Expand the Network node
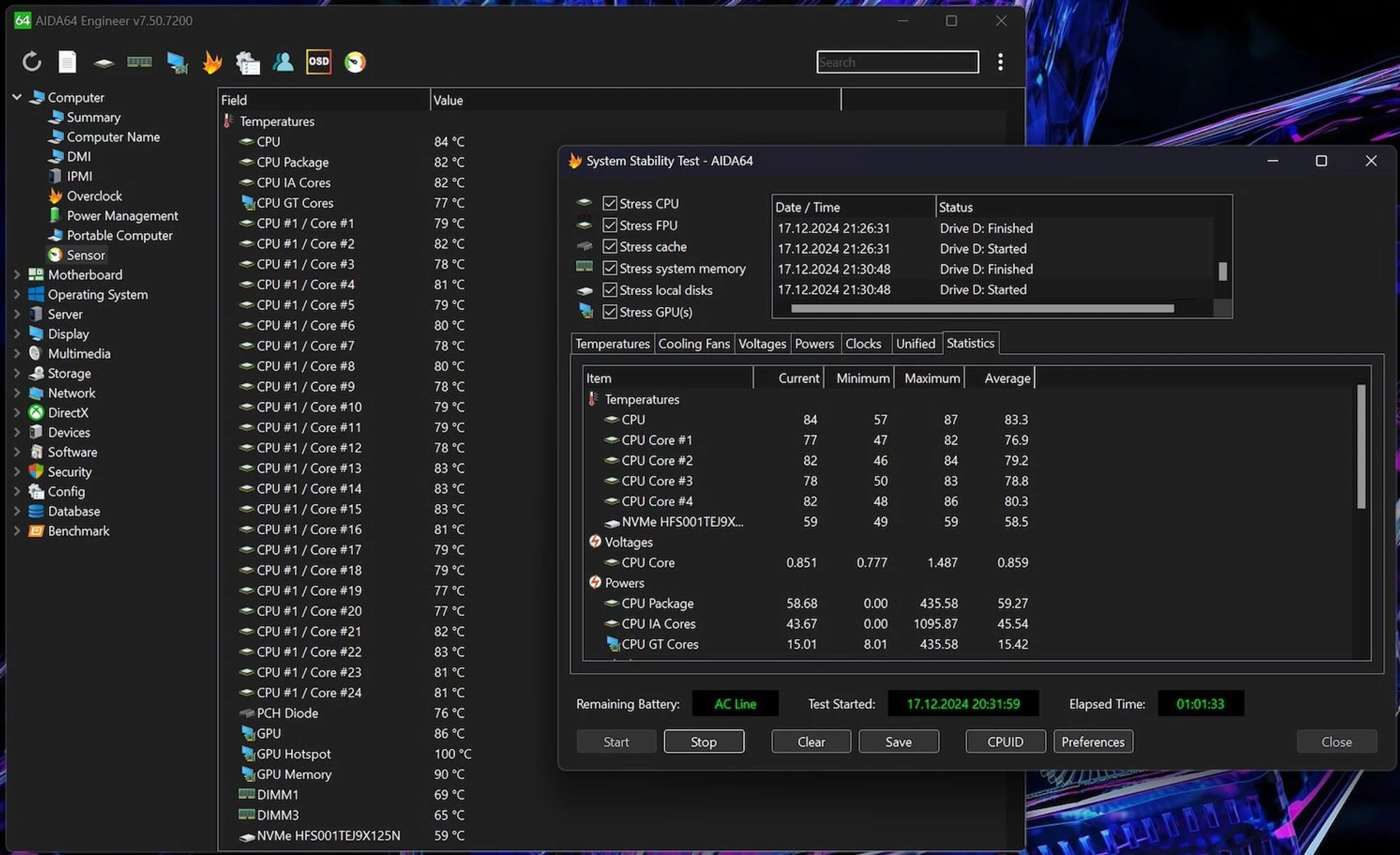 (16, 393)
